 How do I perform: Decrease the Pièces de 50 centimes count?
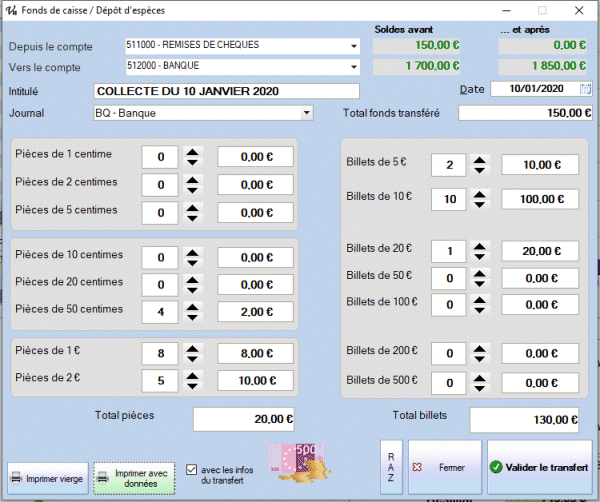[x=193, y=318]
